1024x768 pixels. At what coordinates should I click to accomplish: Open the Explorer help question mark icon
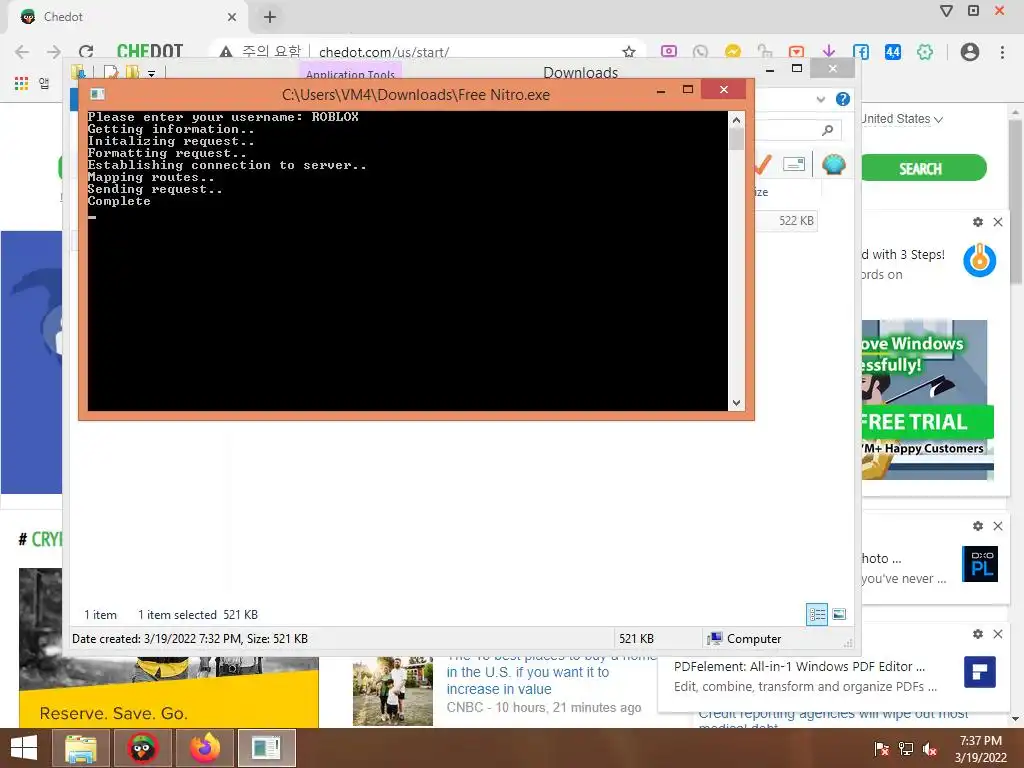843,99
